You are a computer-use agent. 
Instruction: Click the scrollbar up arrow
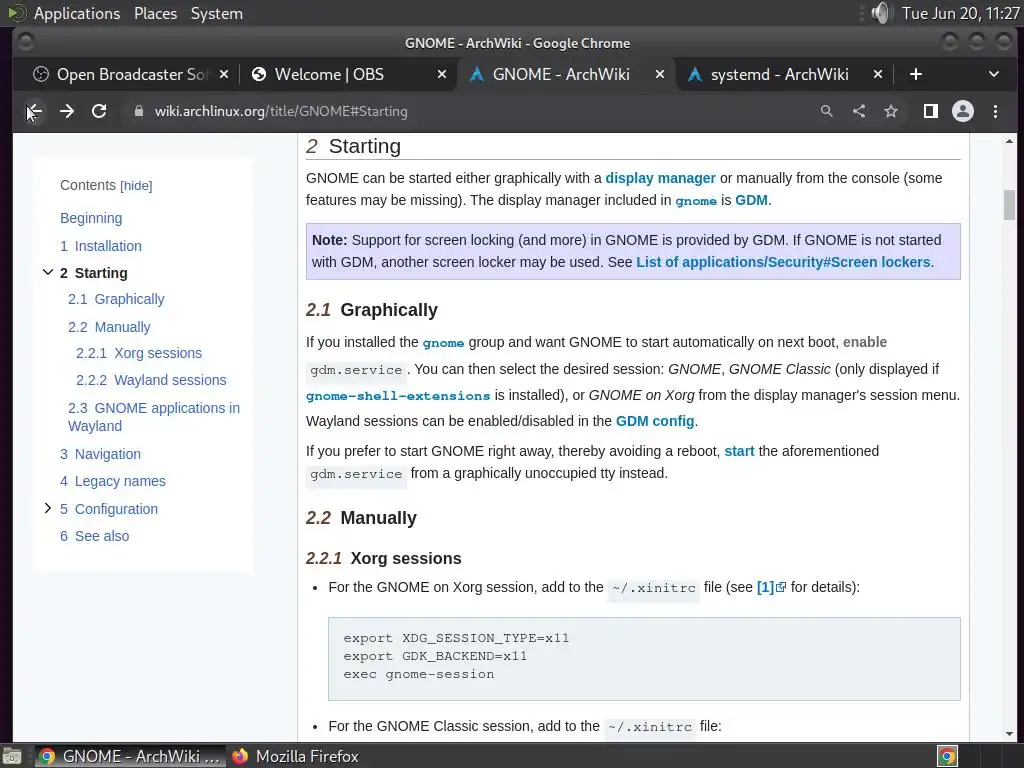[x=1010, y=141]
